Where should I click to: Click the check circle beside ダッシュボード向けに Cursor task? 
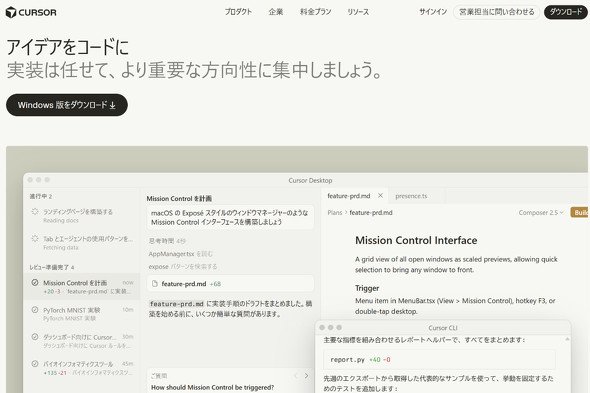(35, 337)
